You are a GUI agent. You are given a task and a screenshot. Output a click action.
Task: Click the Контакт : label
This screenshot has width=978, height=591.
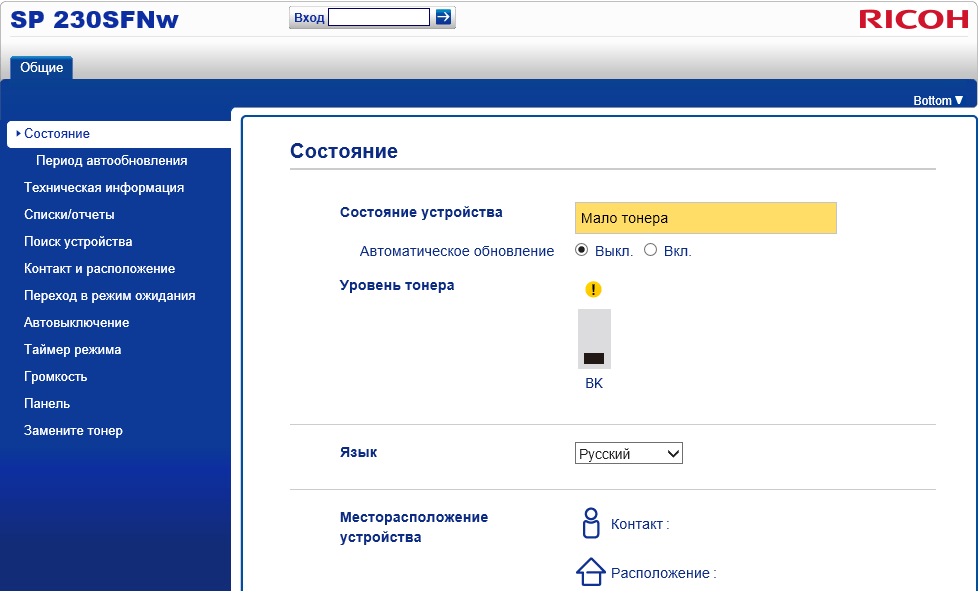click(640, 524)
